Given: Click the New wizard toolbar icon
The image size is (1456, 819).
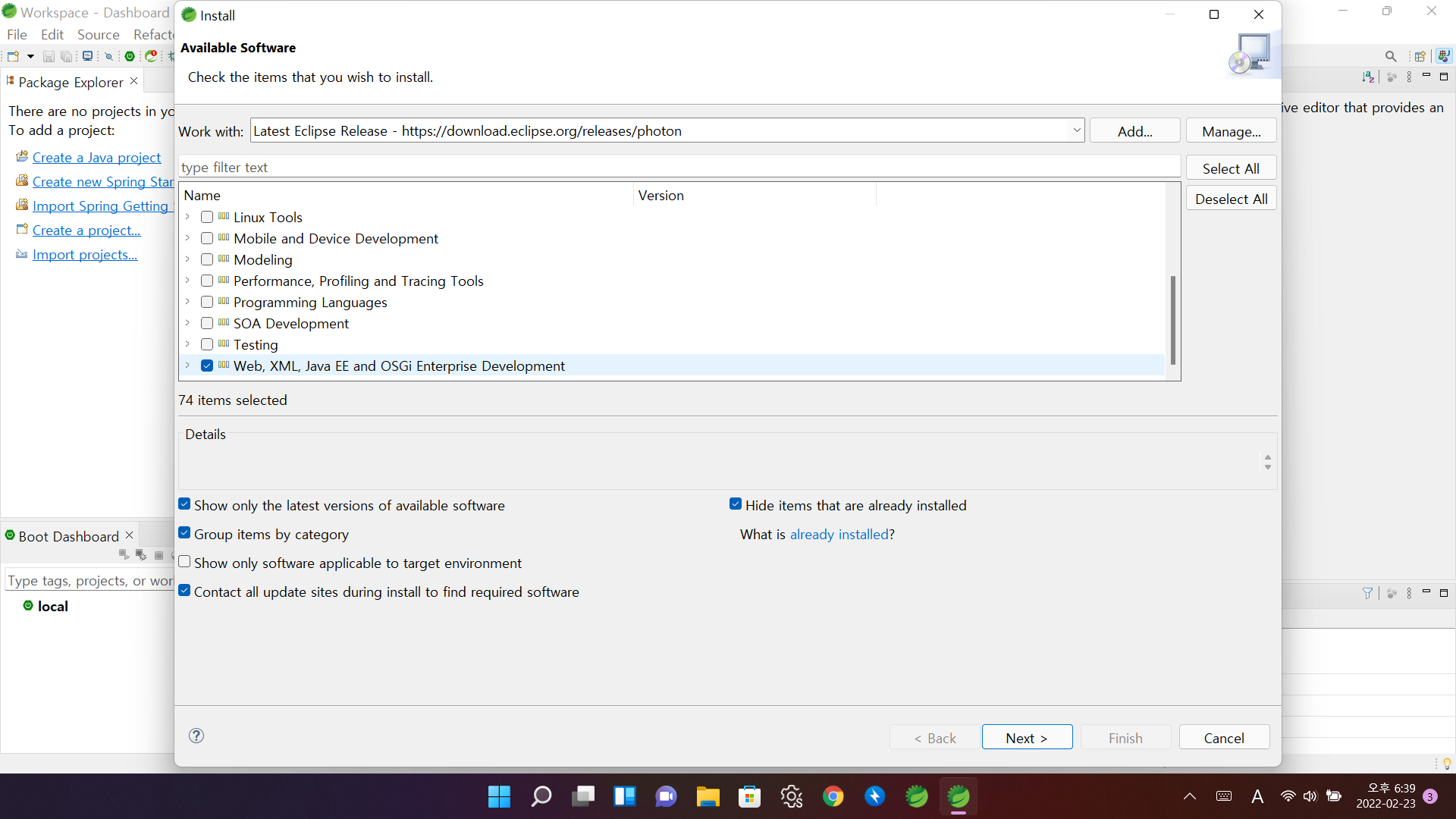Looking at the screenshot, I should [x=13, y=56].
